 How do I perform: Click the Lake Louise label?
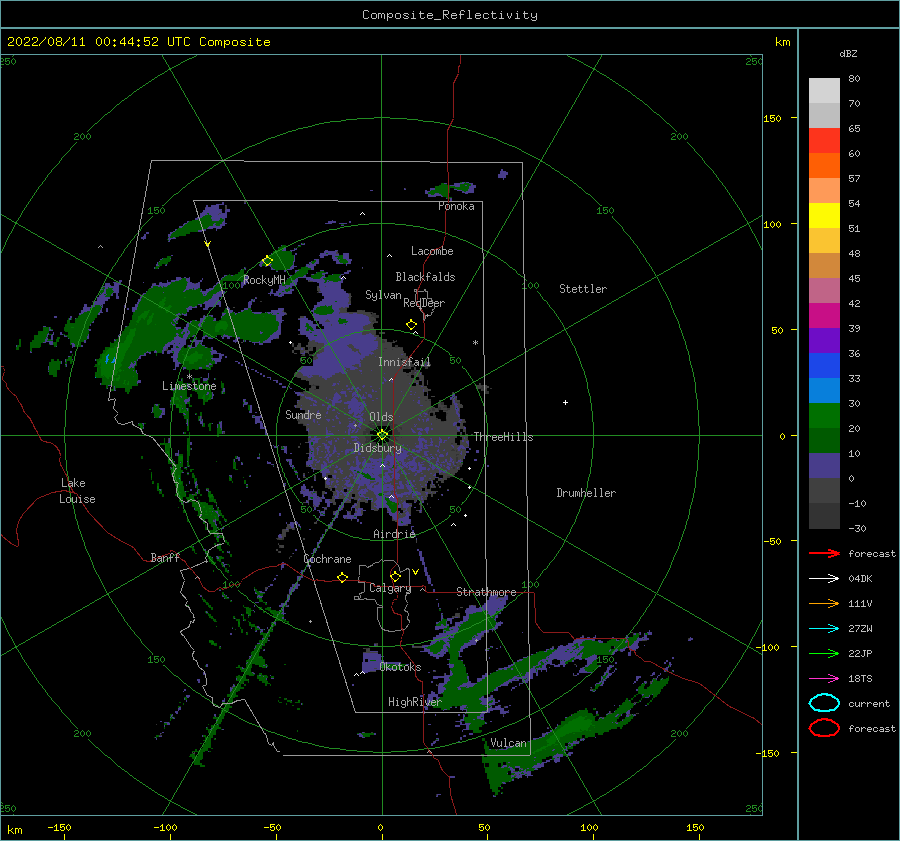(x=77, y=491)
